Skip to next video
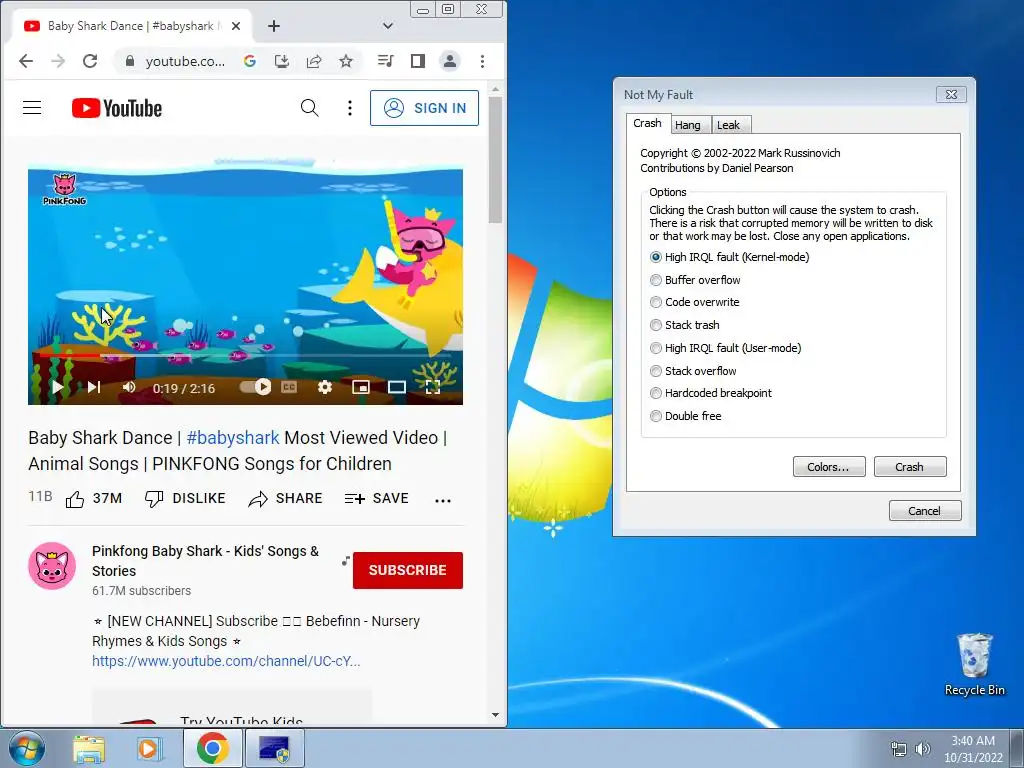1024x768 pixels. (93, 387)
